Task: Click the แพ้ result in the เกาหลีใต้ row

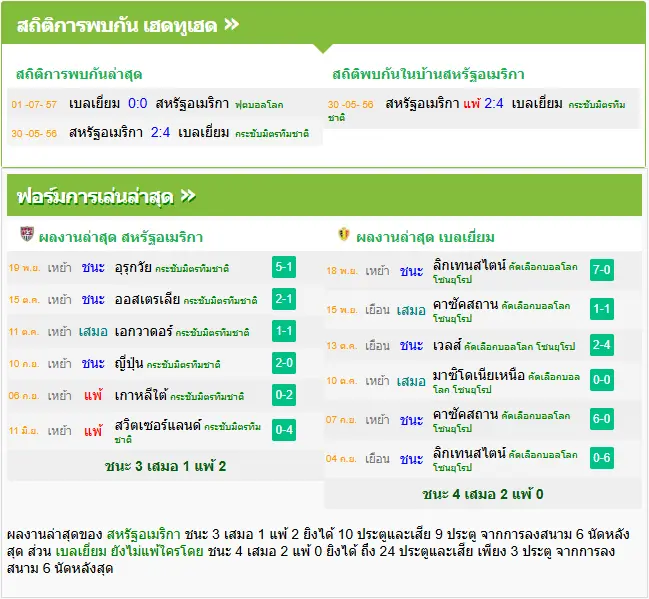Action: pos(93,396)
